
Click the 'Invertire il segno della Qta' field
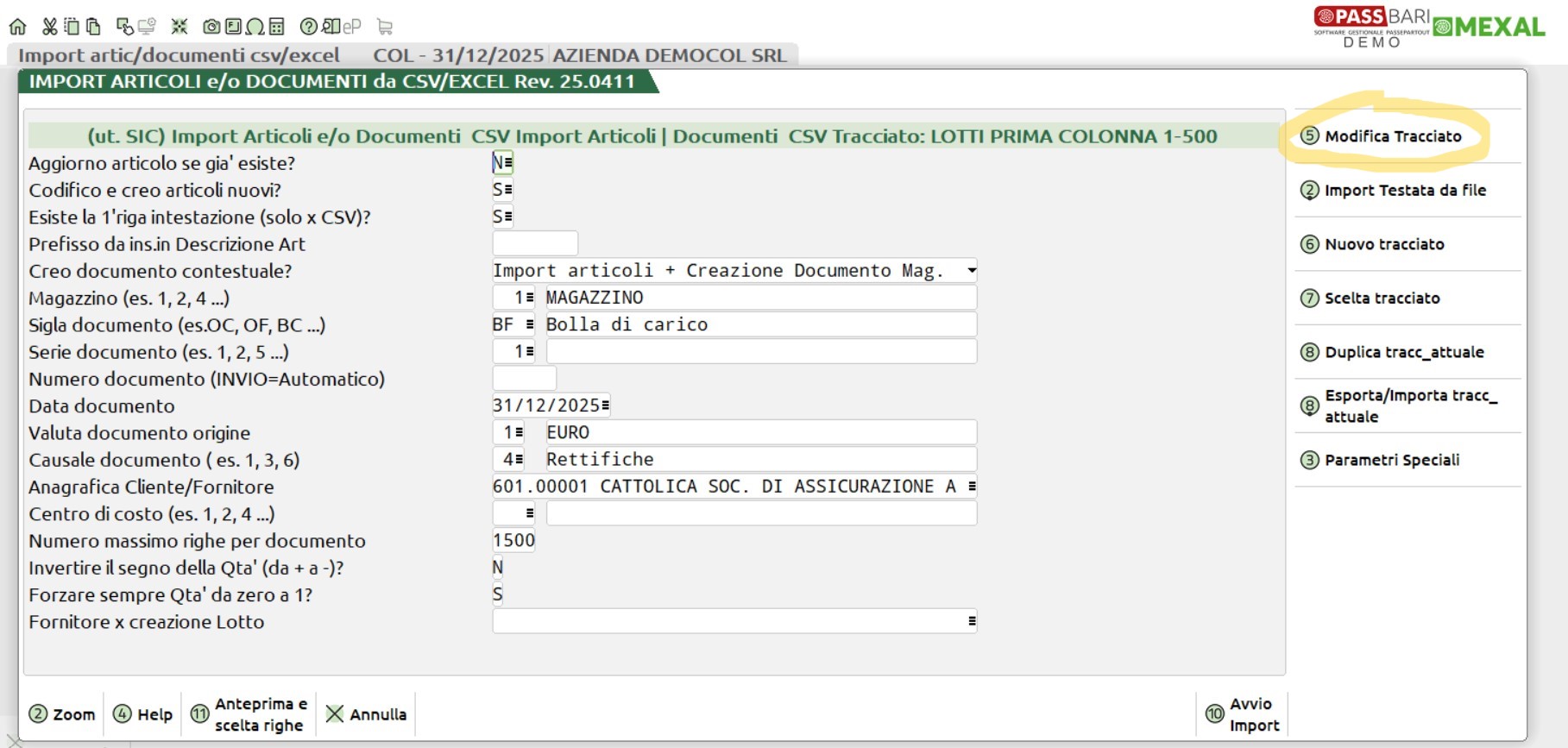(x=498, y=568)
